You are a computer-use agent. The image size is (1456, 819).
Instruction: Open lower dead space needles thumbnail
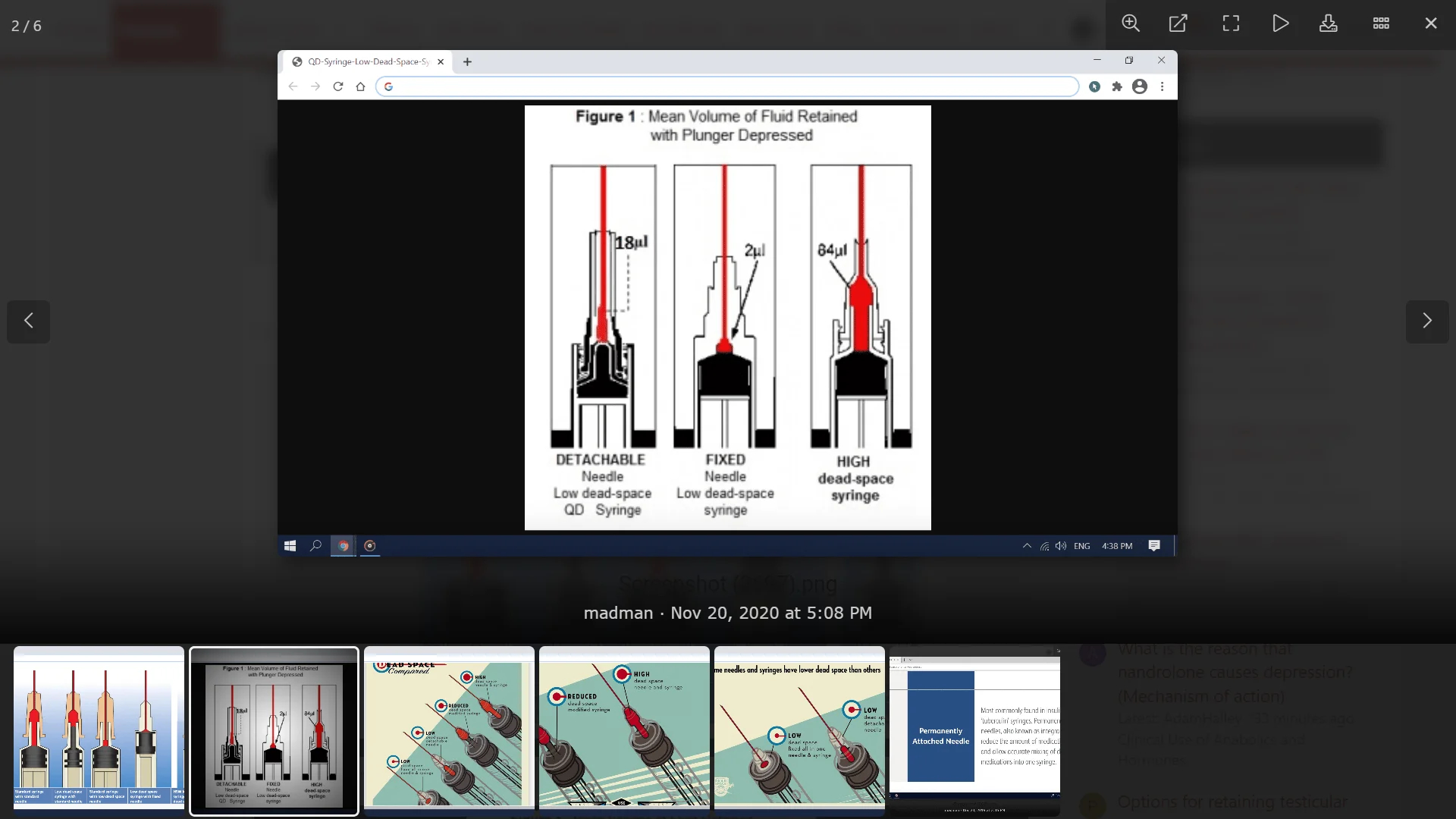799,731
